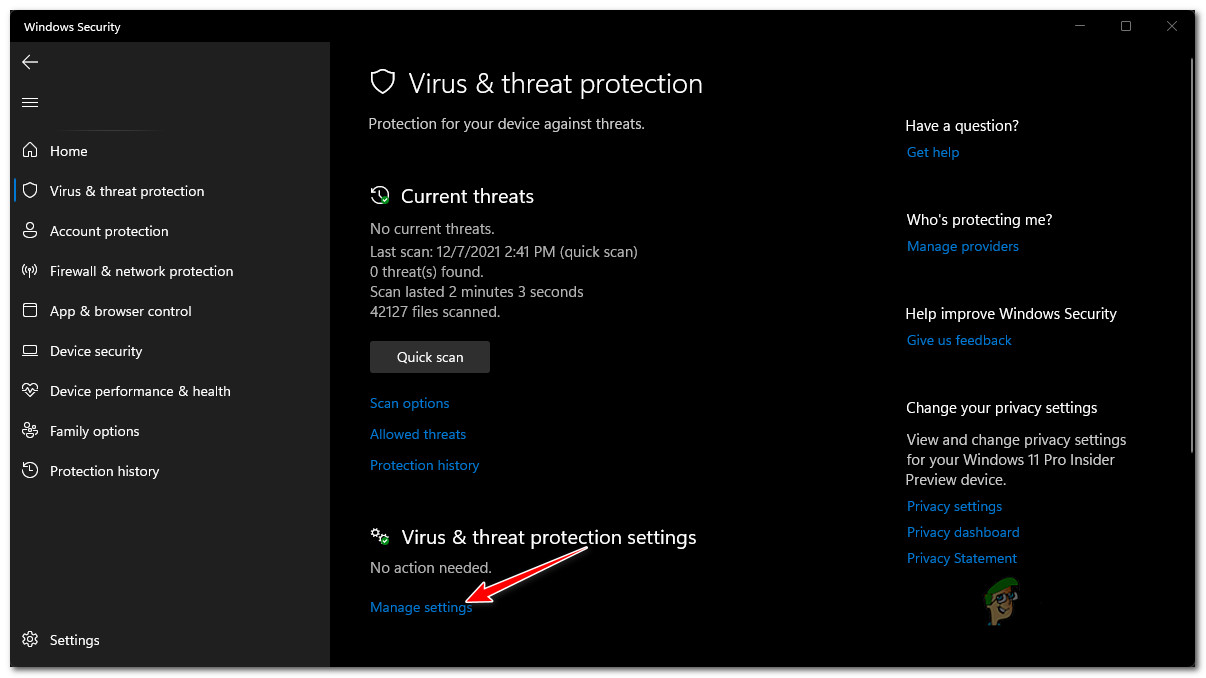Click the Home house icon in sidebar
The width and height of the screenshot is (1206, 678).
30,151
